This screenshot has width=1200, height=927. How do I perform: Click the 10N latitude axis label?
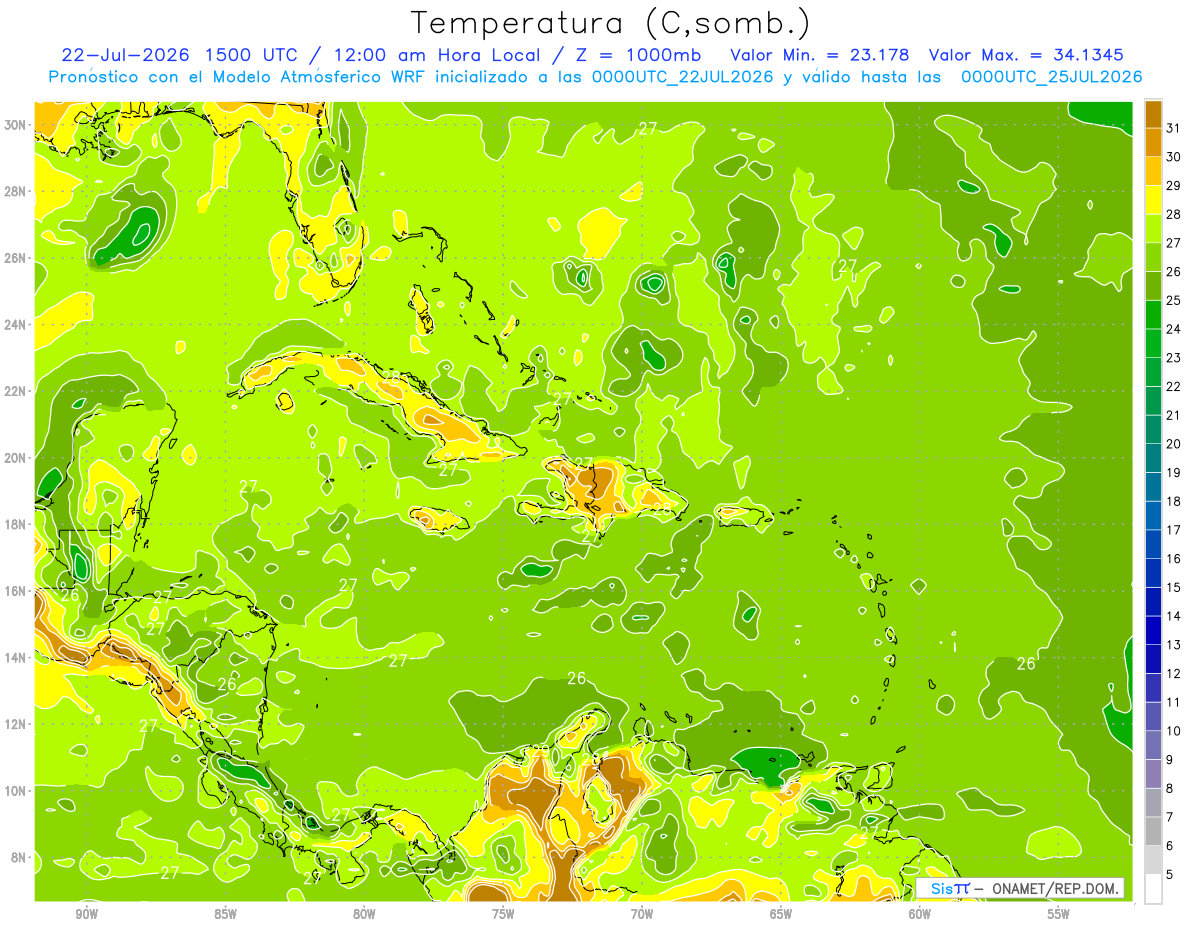[15, 791]
